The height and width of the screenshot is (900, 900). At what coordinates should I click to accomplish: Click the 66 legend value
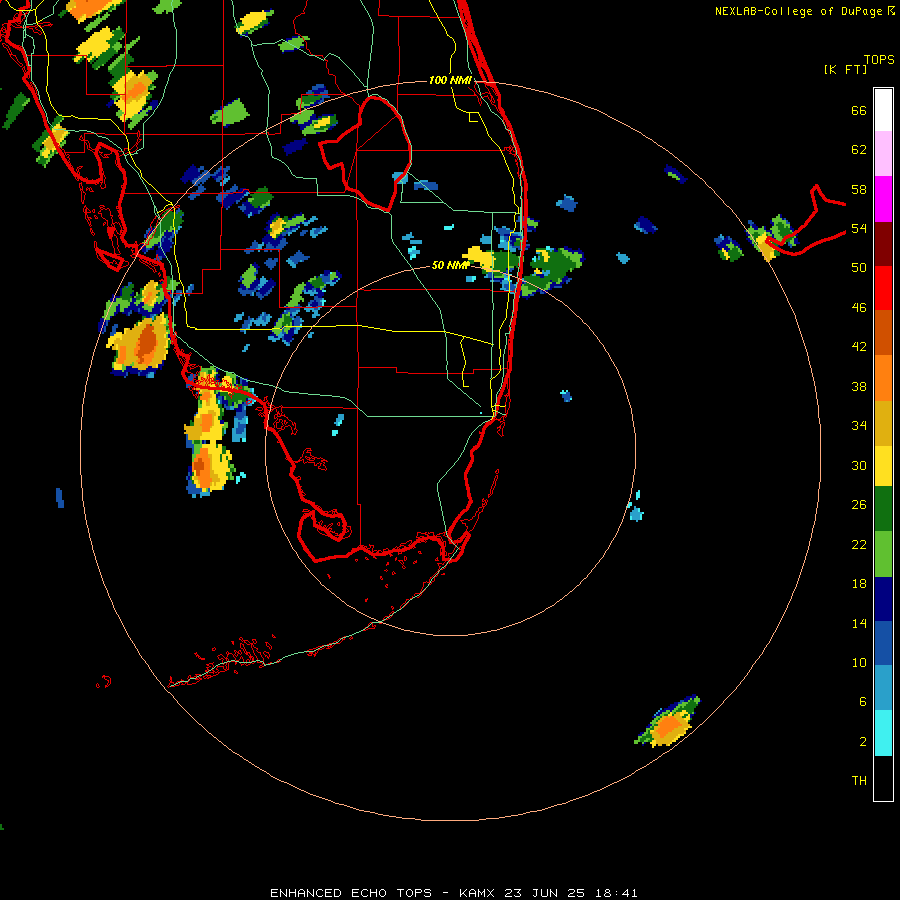coord(859,110)
